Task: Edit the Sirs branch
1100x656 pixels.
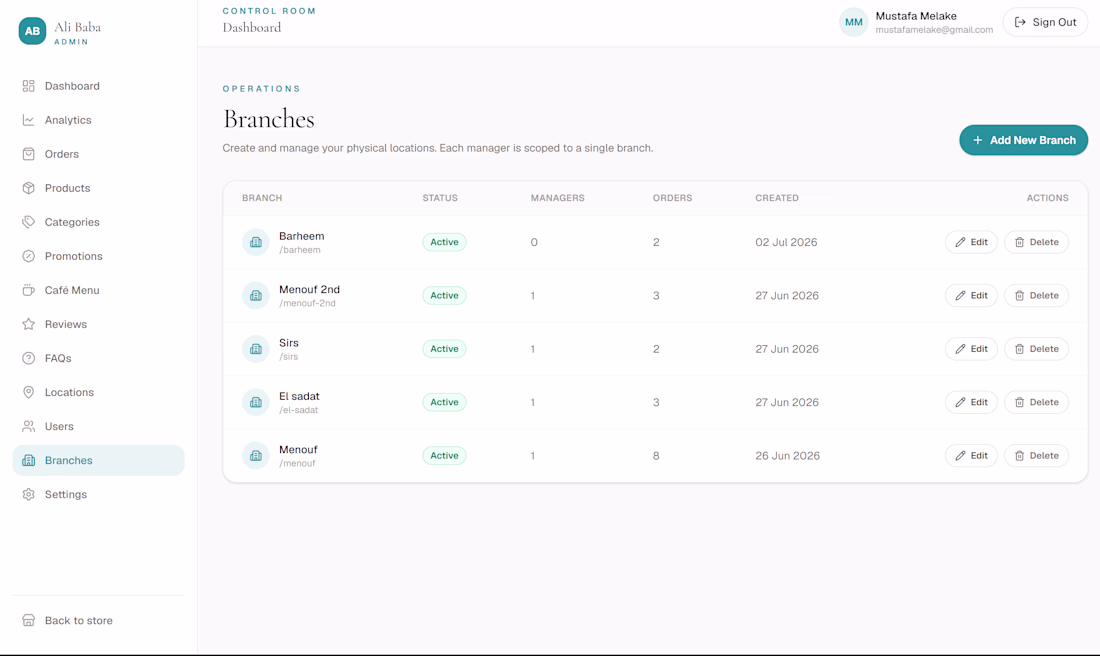Action: tap(971, 349)
